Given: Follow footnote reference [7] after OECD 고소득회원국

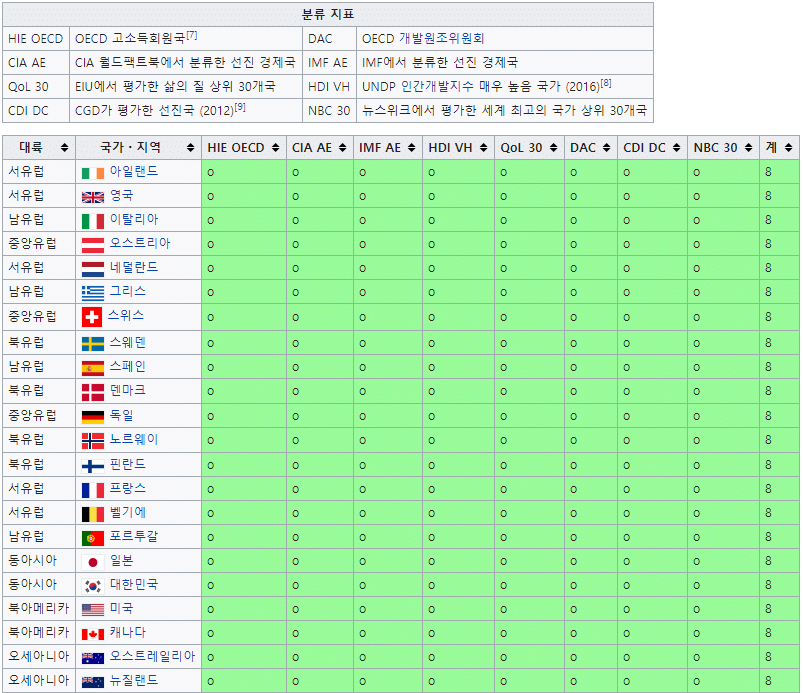Looking at the screenshot, I should [x=192, y=35].
